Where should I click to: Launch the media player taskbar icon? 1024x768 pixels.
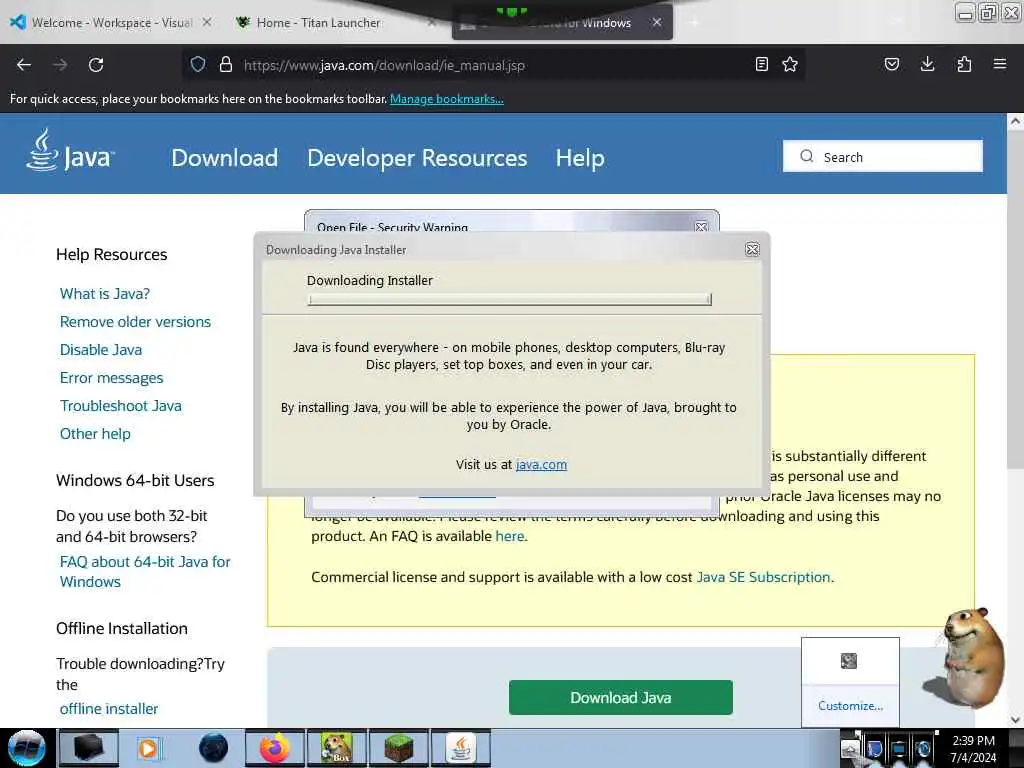pyautogui.click(x=149, y=748)
